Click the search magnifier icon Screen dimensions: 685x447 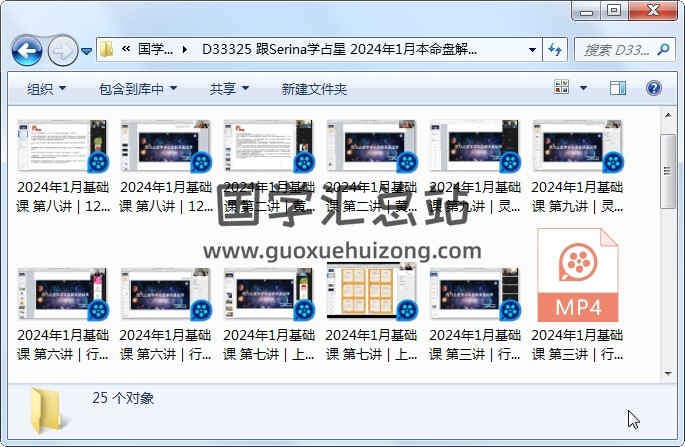point(663,49)
